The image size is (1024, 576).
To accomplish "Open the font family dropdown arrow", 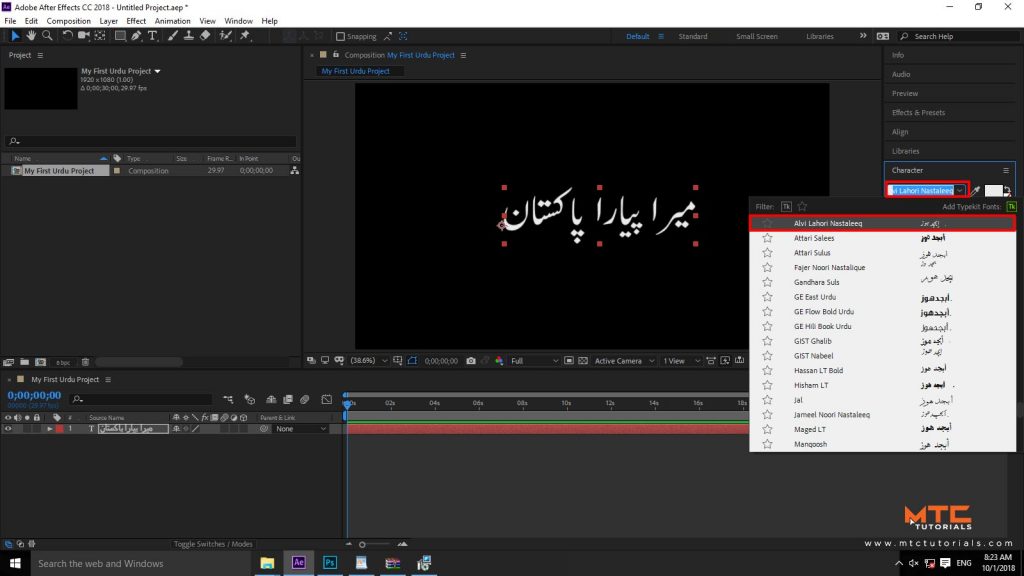I will point(960,191).
